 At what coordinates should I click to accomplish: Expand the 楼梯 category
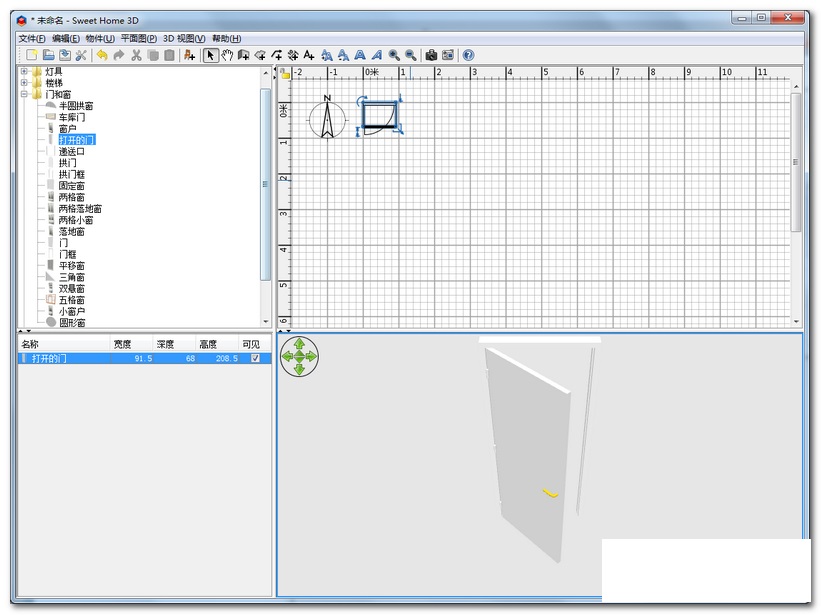coord(24,83)
